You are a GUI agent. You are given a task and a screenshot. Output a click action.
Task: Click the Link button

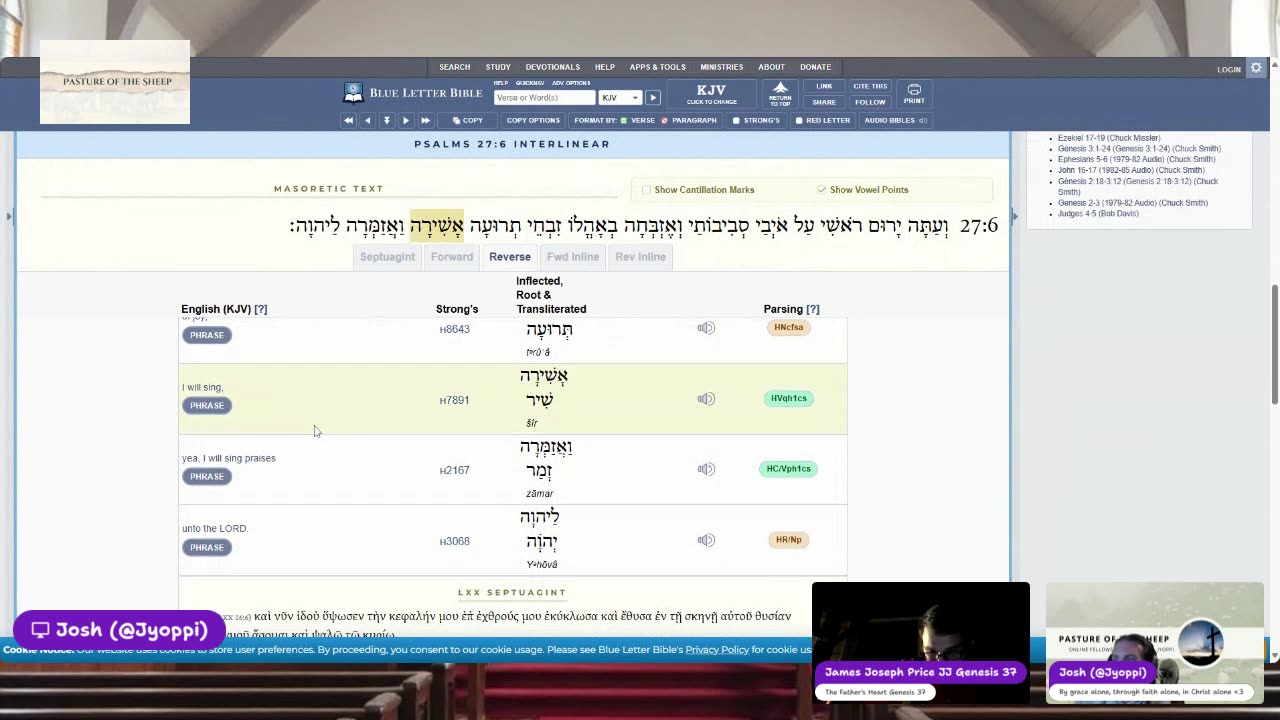coord(824,86)
